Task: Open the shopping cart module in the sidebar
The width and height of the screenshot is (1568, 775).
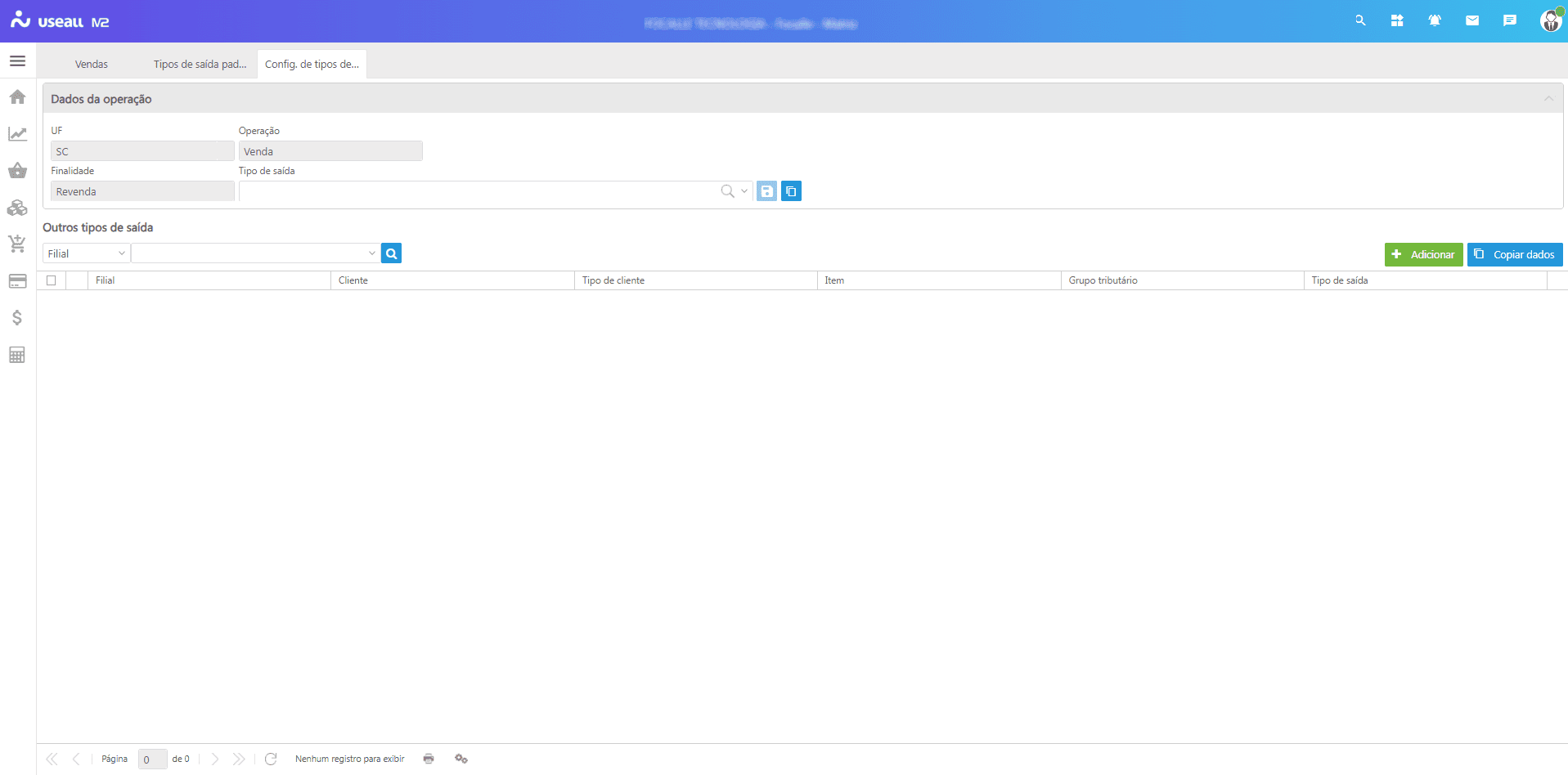Action: point(17,244)
